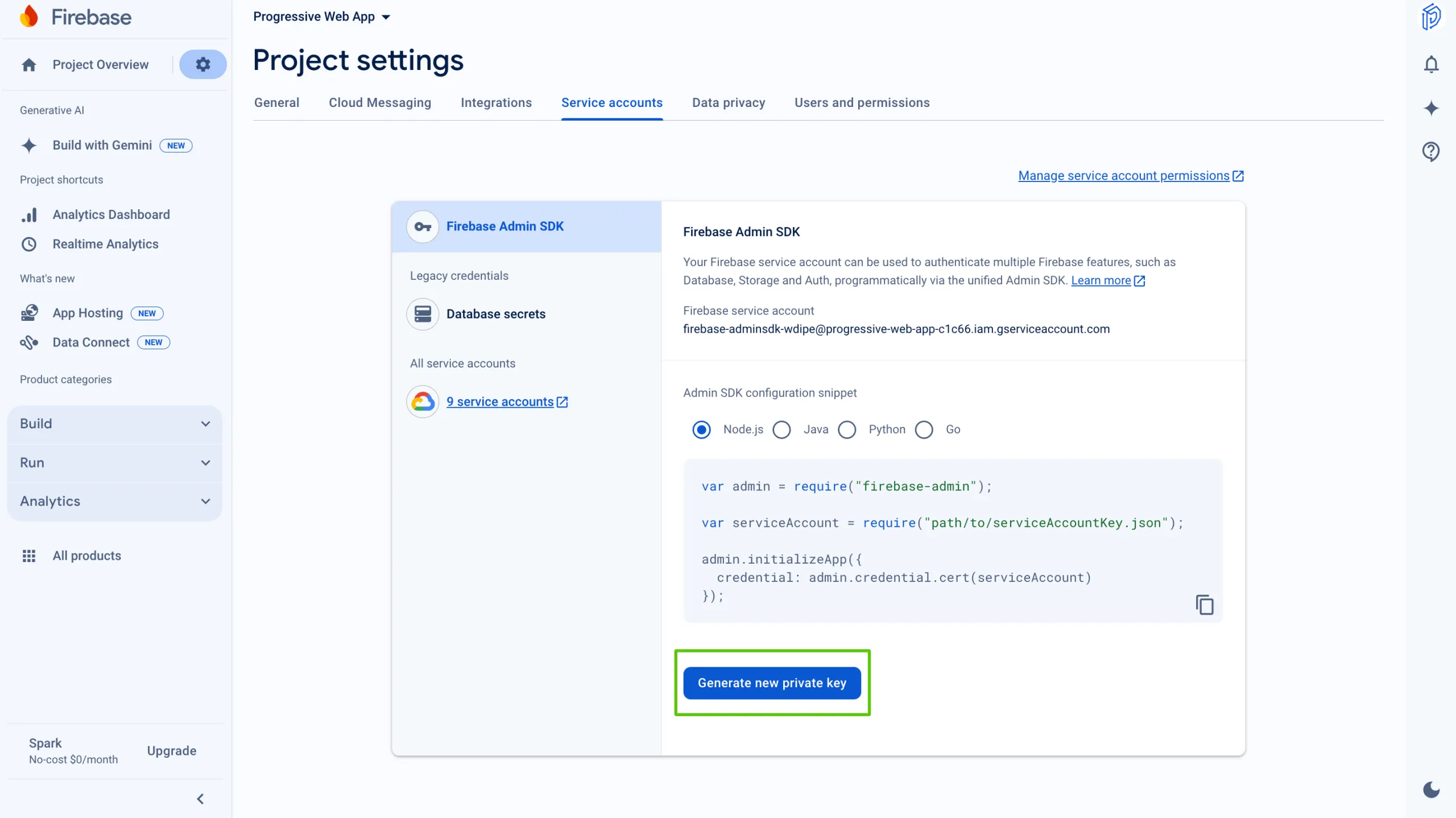Click the account avatar icon top right

1431,16
